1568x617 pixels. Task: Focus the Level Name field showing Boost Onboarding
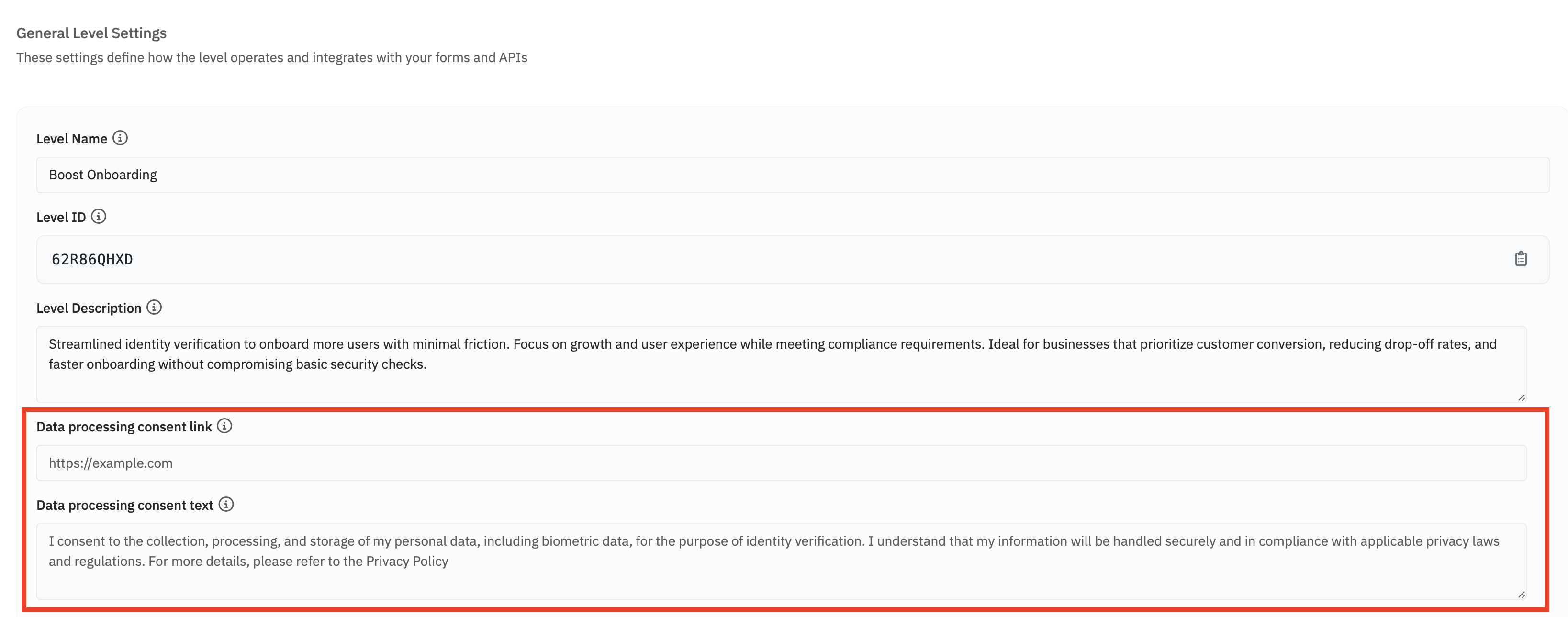pyautogui.click(x=793, y=175)
